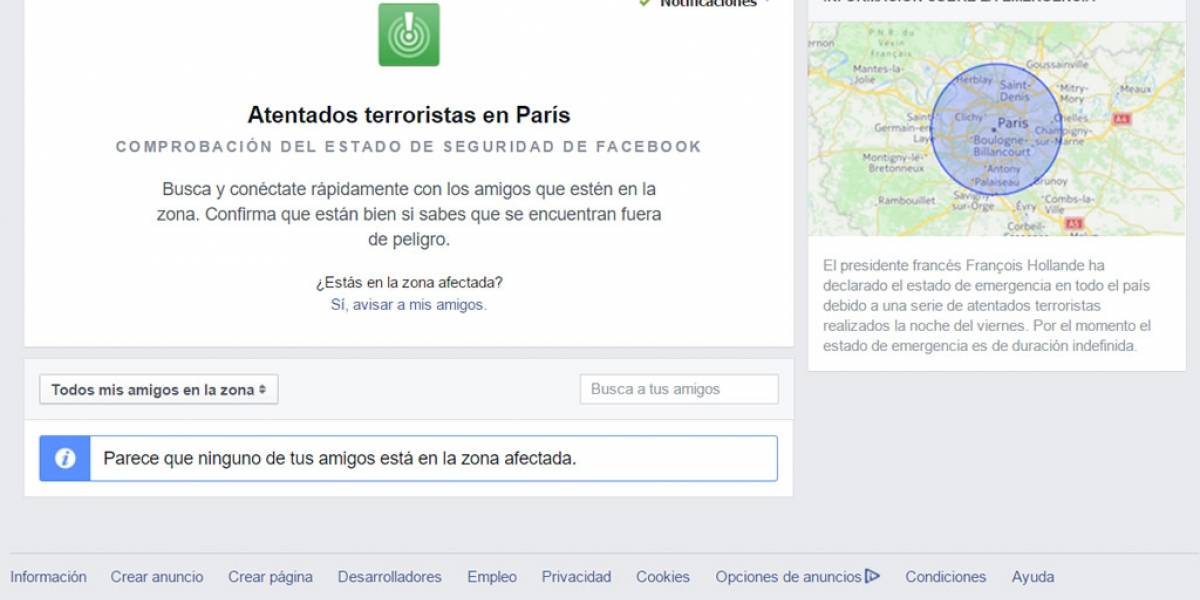The width and height of the screenshot is (1200, 600).
Task: Open the Crear anuncio footer link
Action: pyautogui.click(x=157, y=577)
